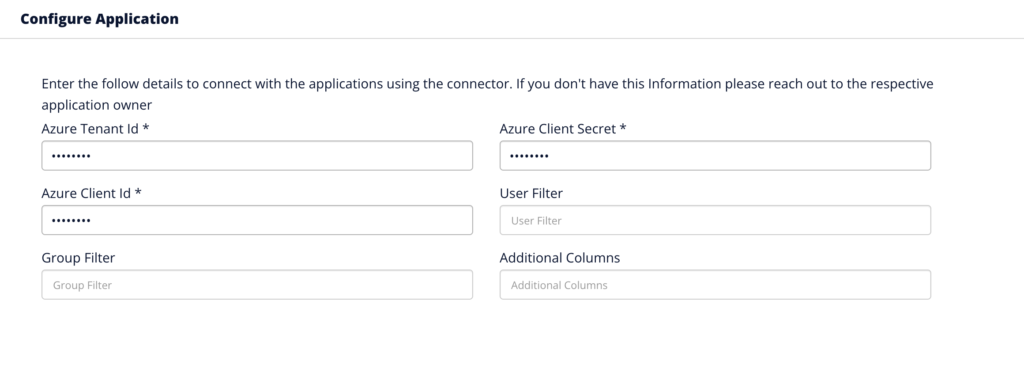The width and height of the screenshot is (1024, 365).
Task: Click the 'application owner' text line
Action: [x=97, y=105]
